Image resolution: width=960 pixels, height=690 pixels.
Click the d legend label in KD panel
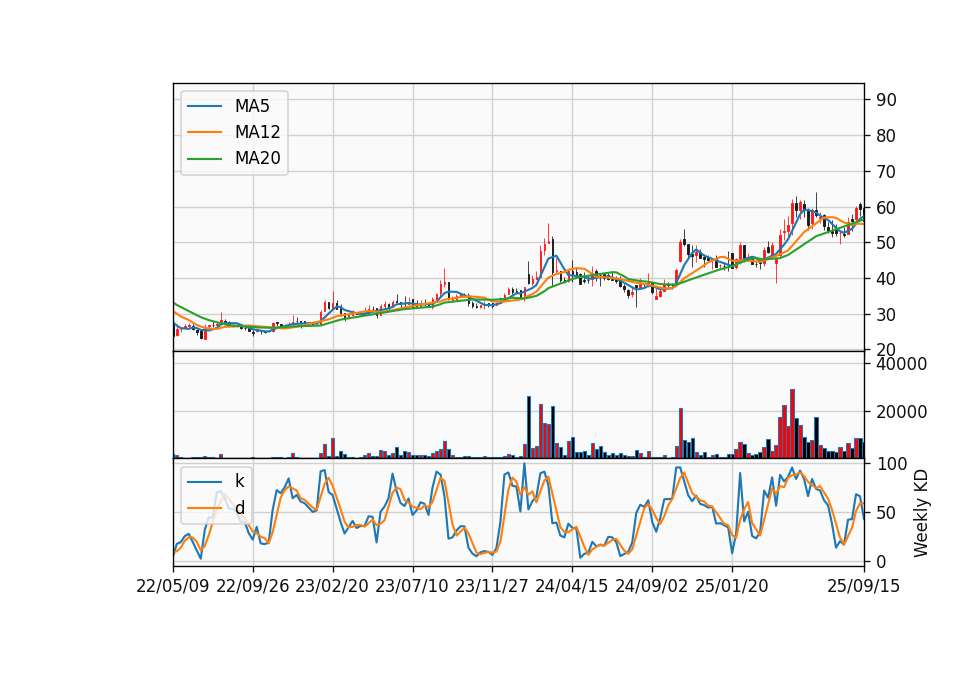coord(239,508)
